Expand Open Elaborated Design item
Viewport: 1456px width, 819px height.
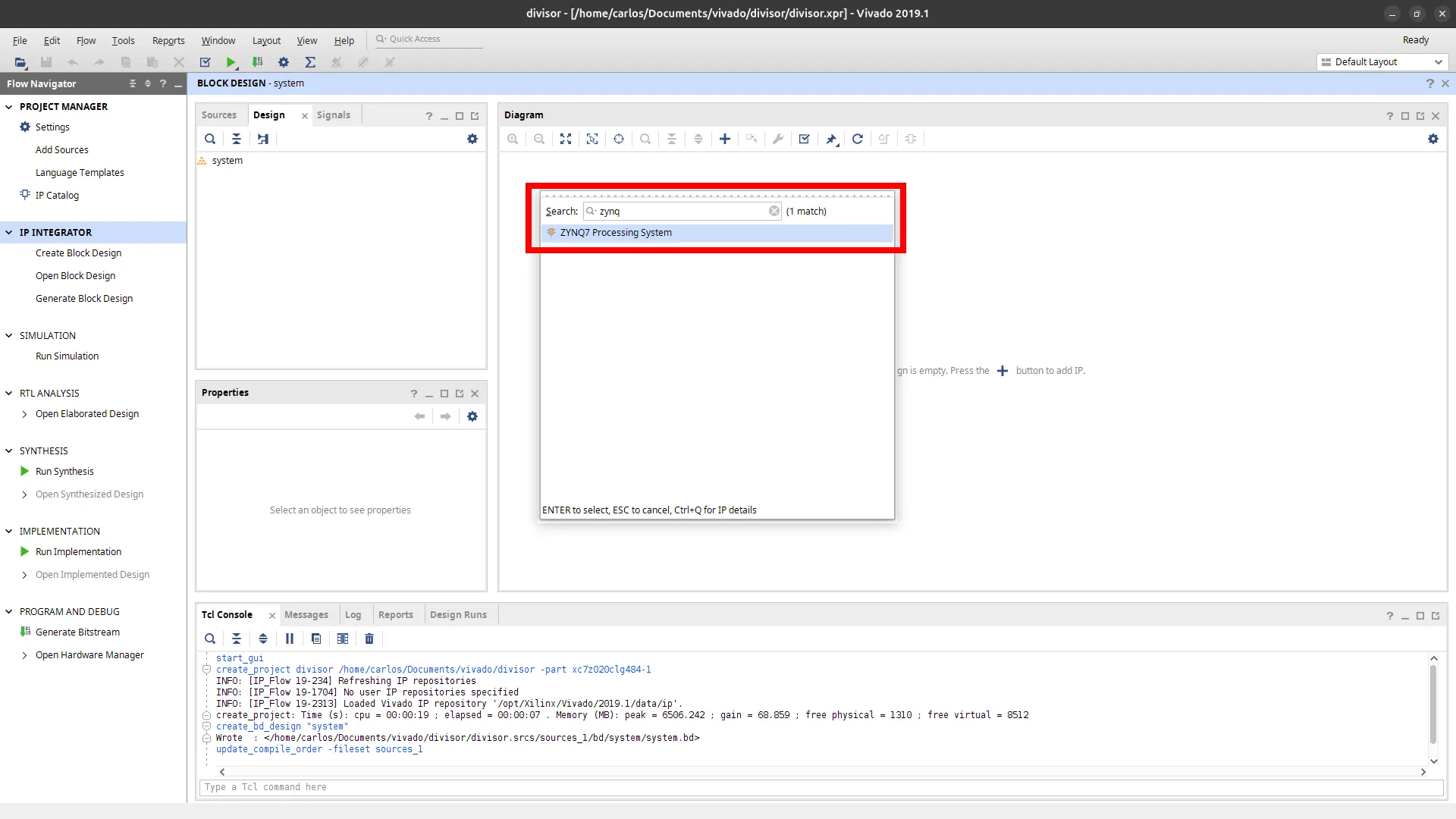[24, 414]
